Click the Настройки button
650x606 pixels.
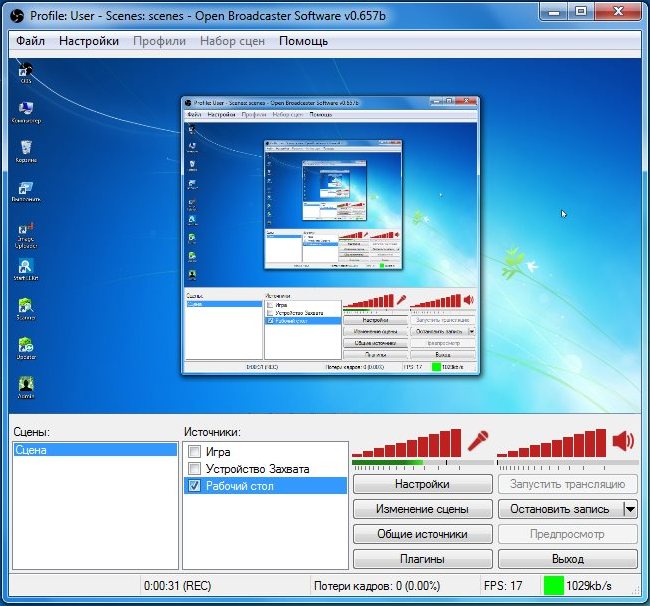pos(422,484)
